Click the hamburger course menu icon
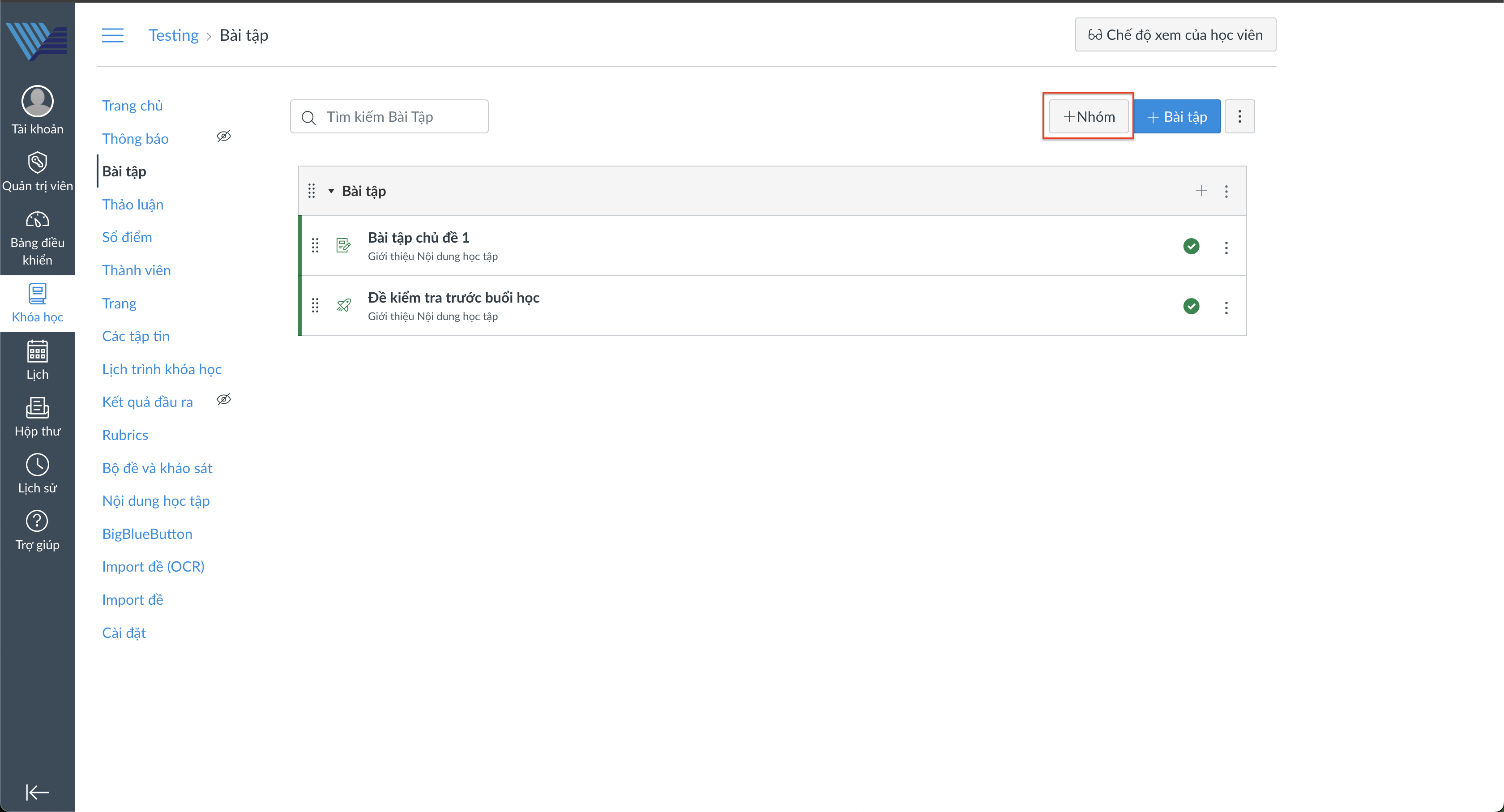 click(113, 35)
